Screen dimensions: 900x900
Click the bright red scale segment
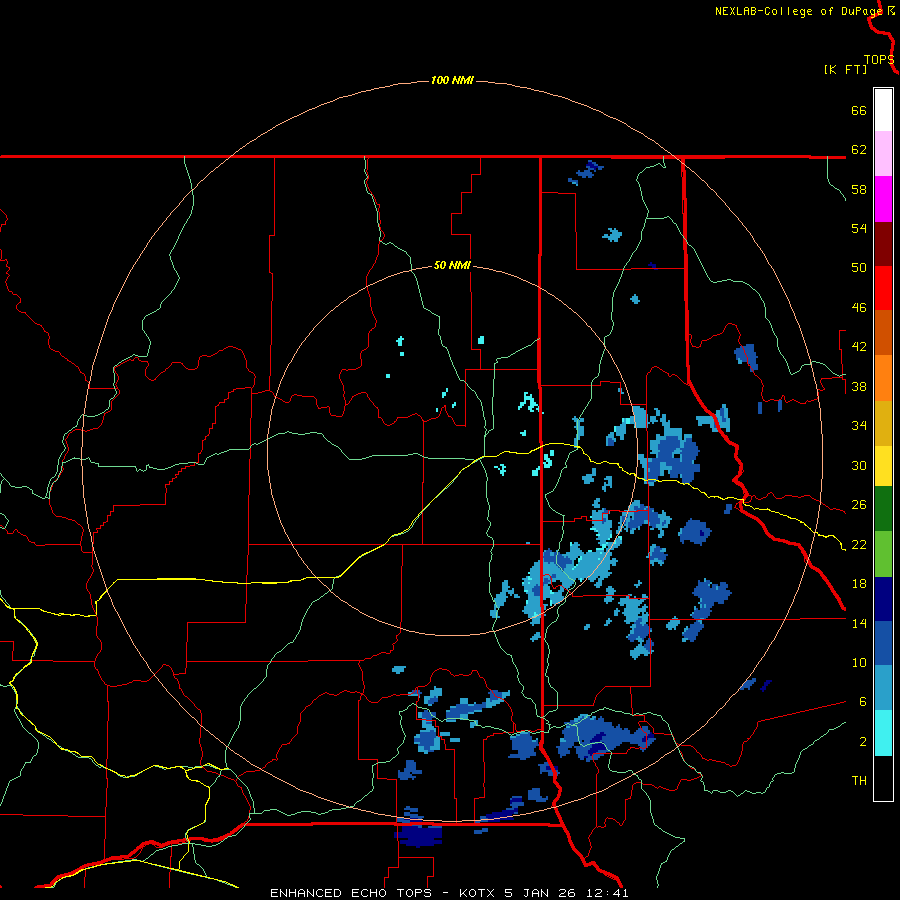[x=883, y=288]
